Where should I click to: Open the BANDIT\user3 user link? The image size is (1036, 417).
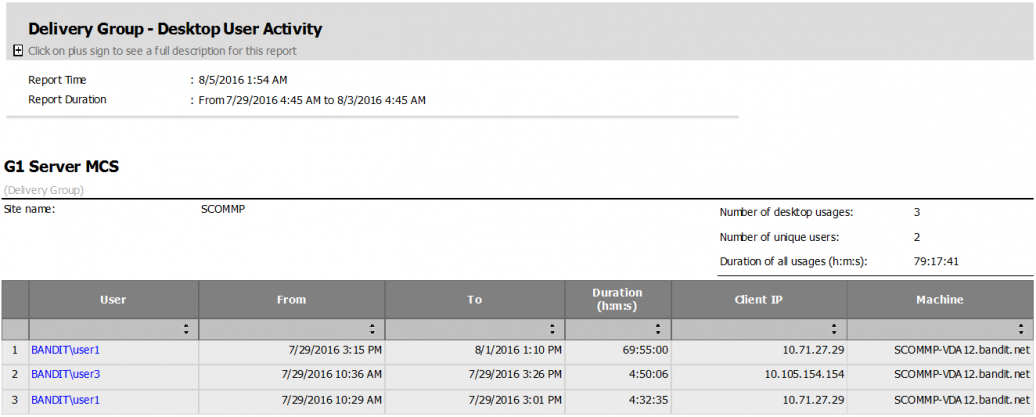tap(66, 375)
